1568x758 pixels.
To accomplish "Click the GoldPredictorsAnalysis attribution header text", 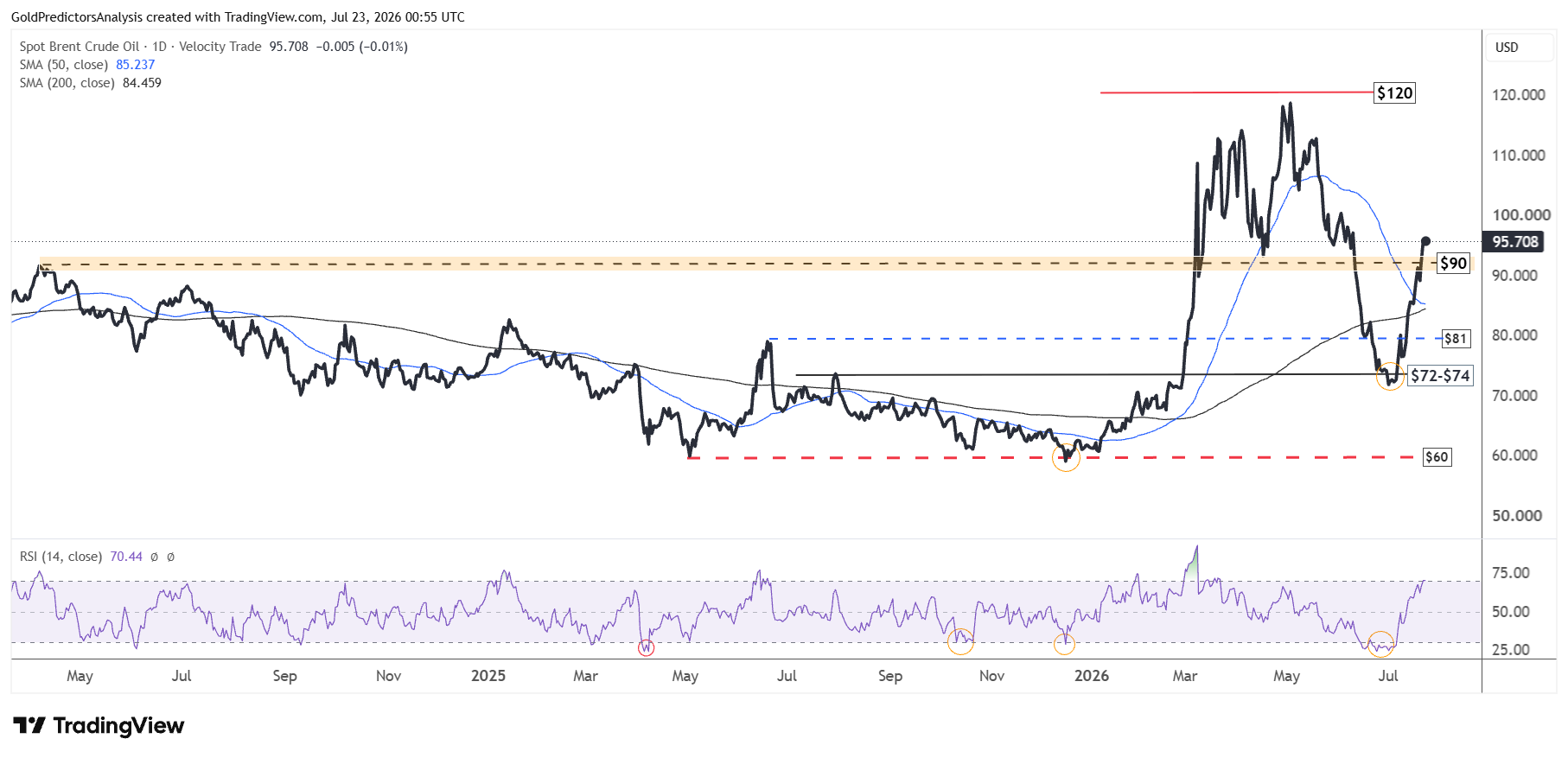I will coord(238,17).
